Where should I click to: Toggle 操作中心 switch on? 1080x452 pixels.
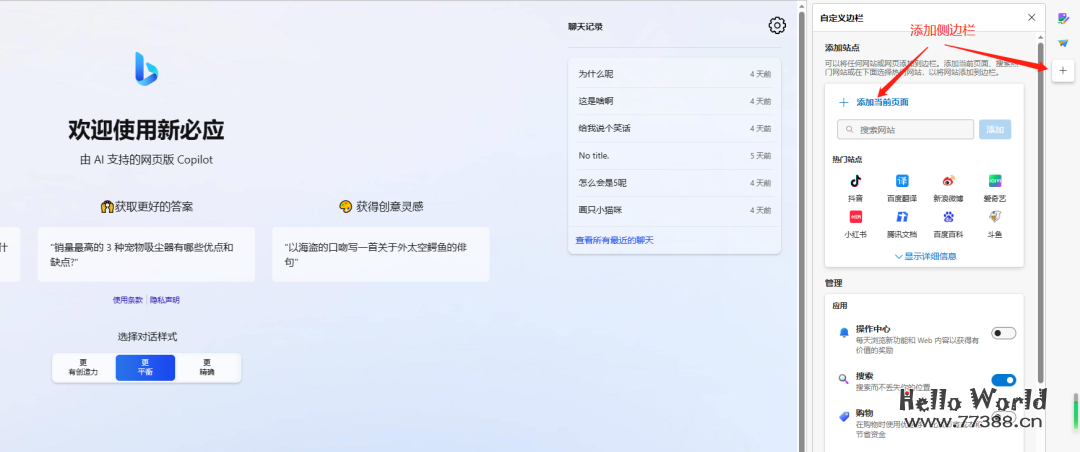click(x=1004, y=333)
